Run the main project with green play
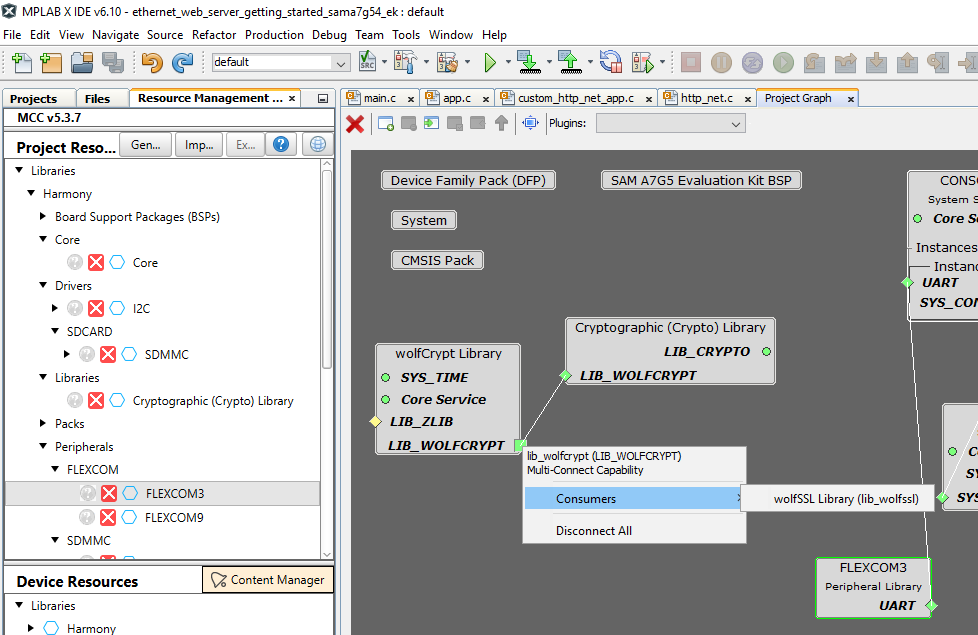Image resolution: width=978 pixels, height=635 pixels. [490, 62]
